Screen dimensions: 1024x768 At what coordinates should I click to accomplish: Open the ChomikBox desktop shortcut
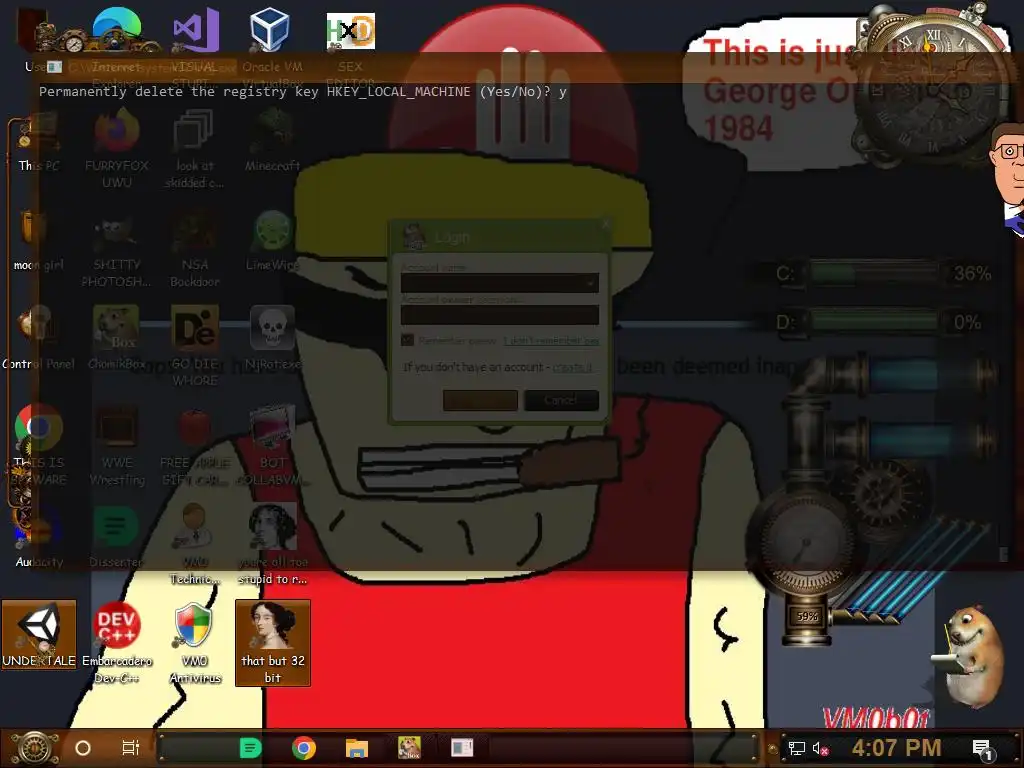pyautogui.click(x=116, y=327)
